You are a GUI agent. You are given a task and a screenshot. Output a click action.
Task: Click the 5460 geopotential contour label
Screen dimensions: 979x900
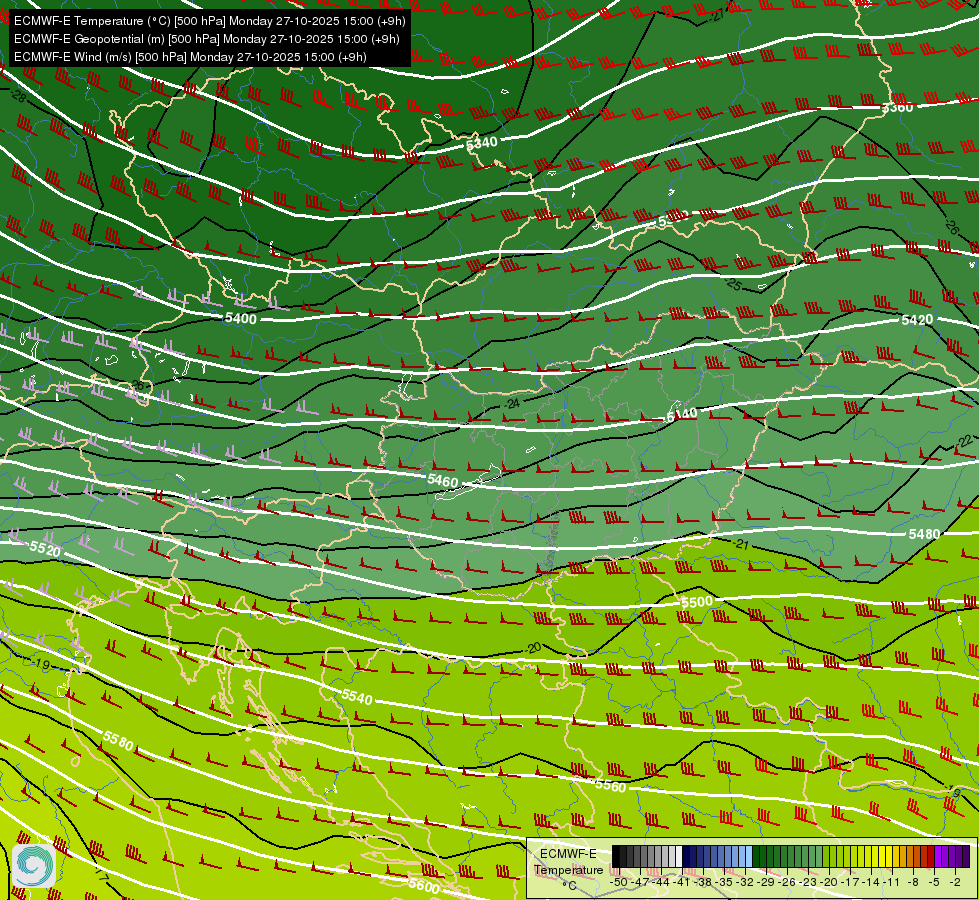[x=443, y=480]
